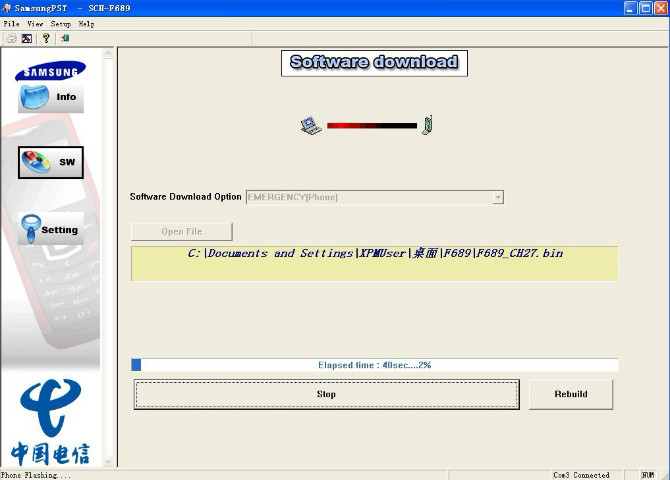Click the computer icon above the connection bar
This screenshot has height=480, width=670.
coord(311,125)
